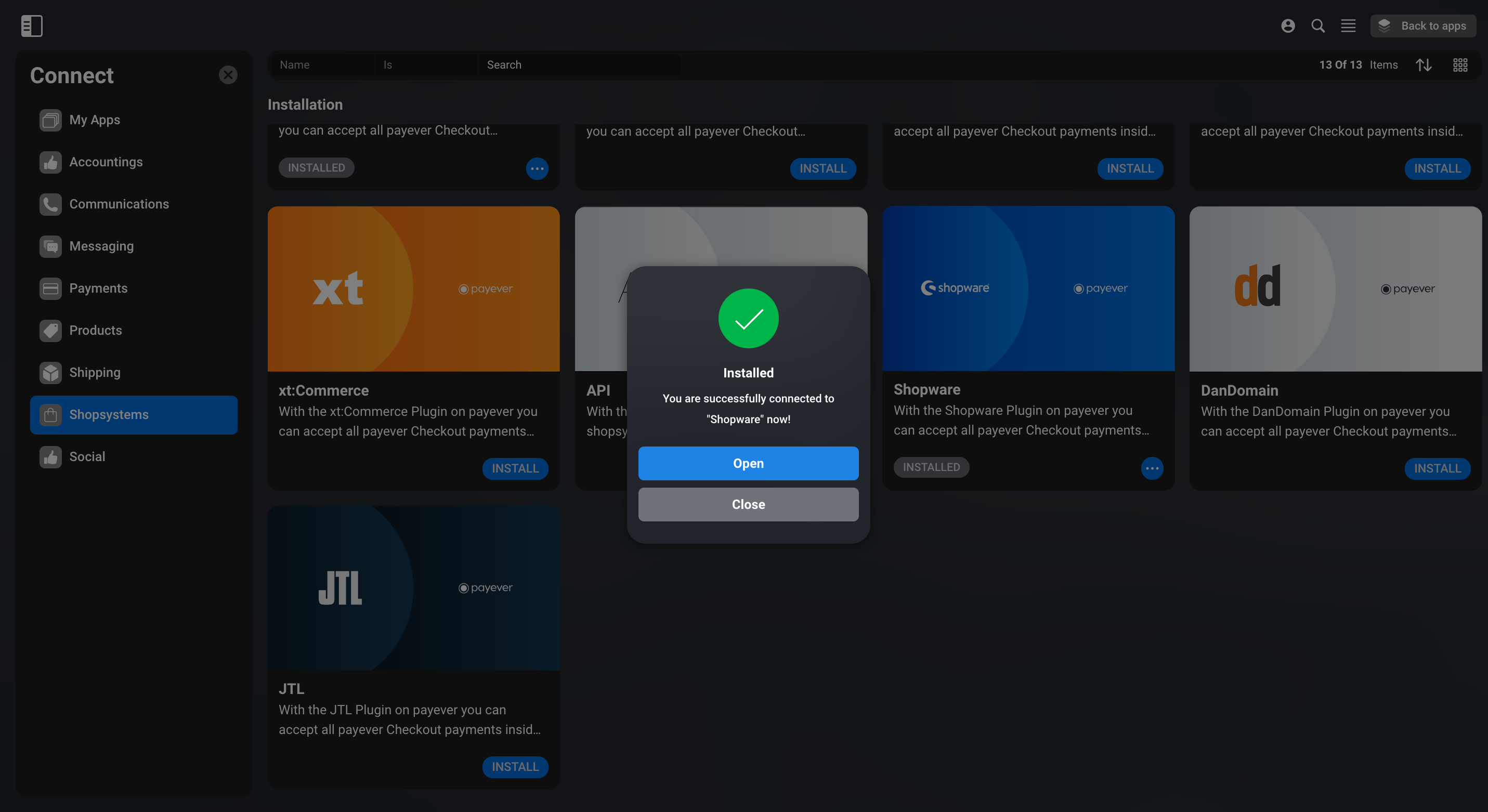Click Close in the Installed dialog
The image size is (1488, 812).
748,505
